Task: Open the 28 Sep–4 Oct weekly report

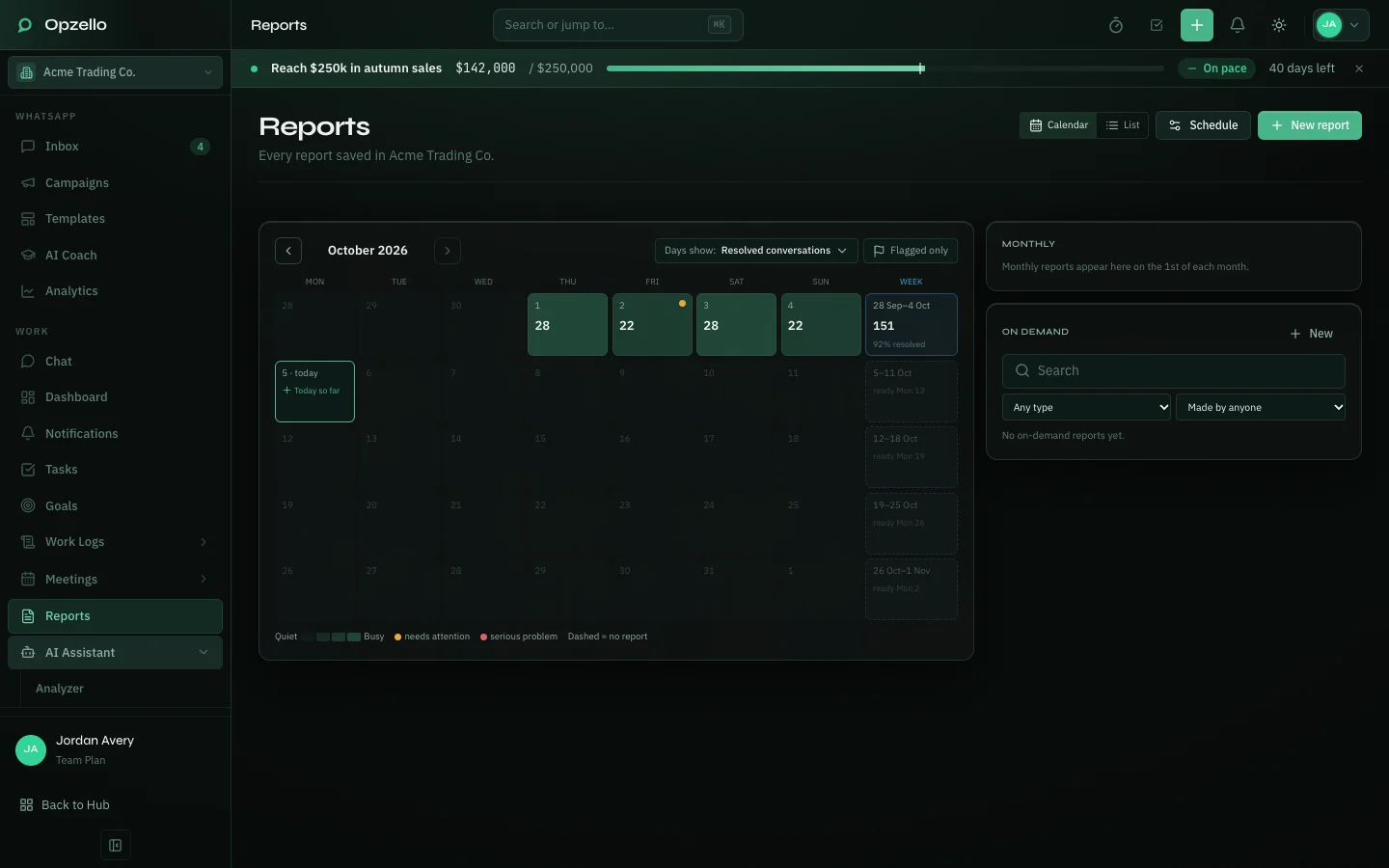Action: (x=912, y=325)
